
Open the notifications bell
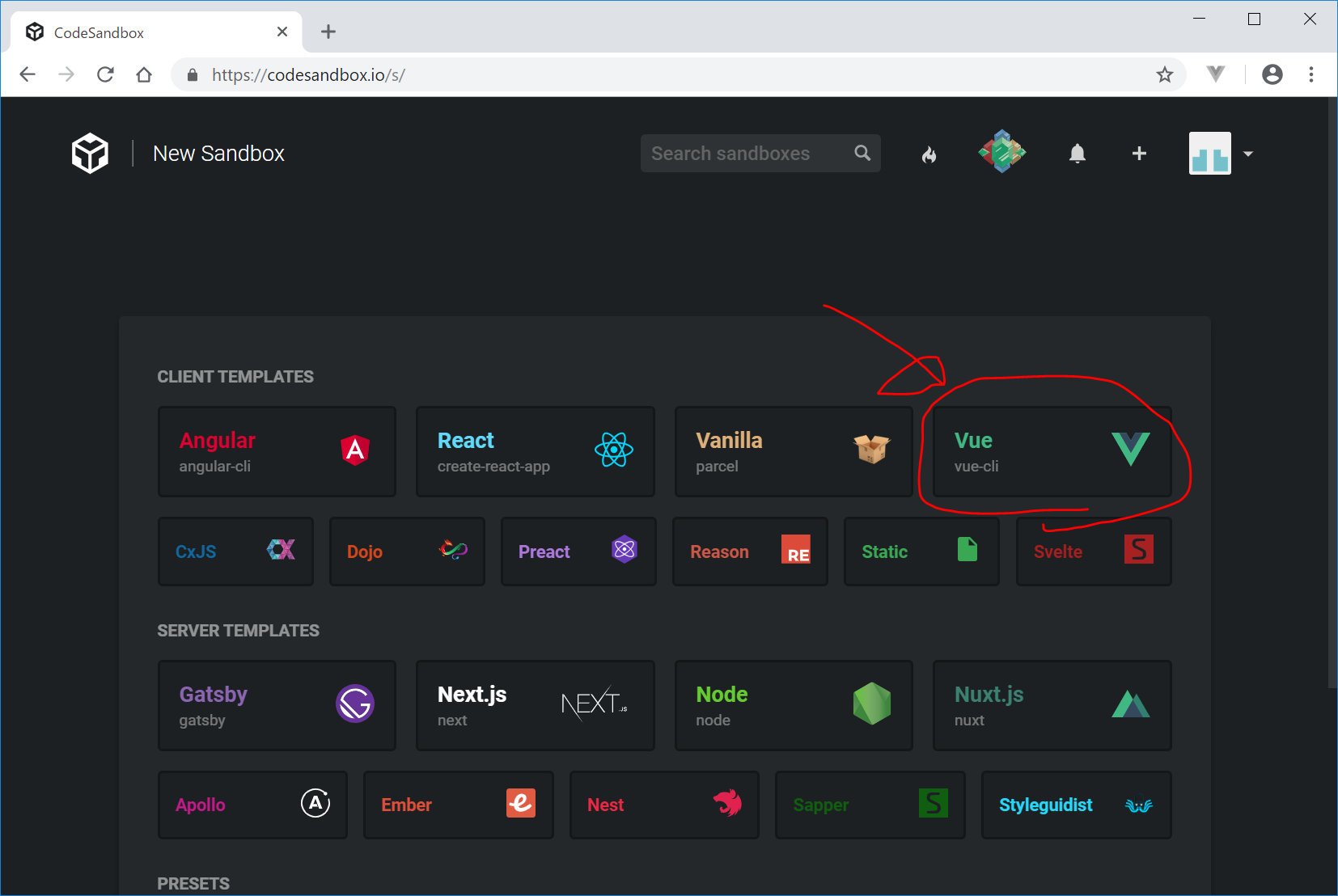(x=1077, y=154)
